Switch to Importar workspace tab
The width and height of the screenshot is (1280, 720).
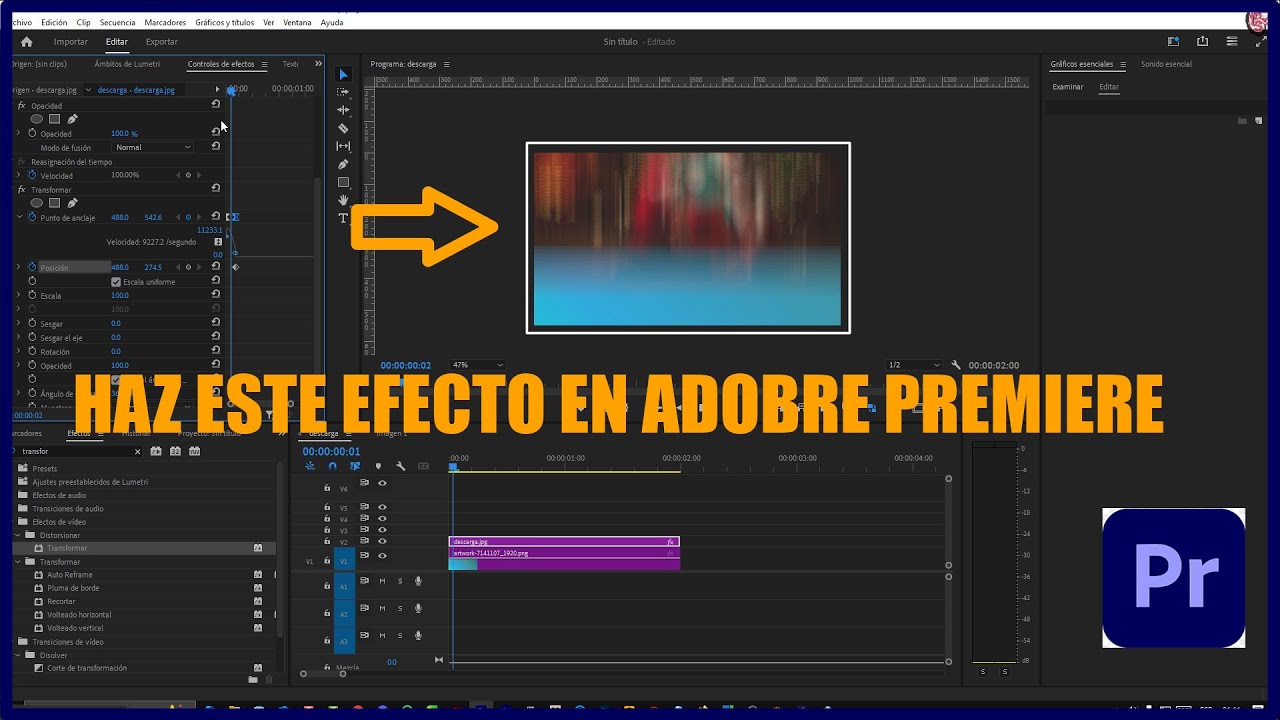(x=71, y=42)
